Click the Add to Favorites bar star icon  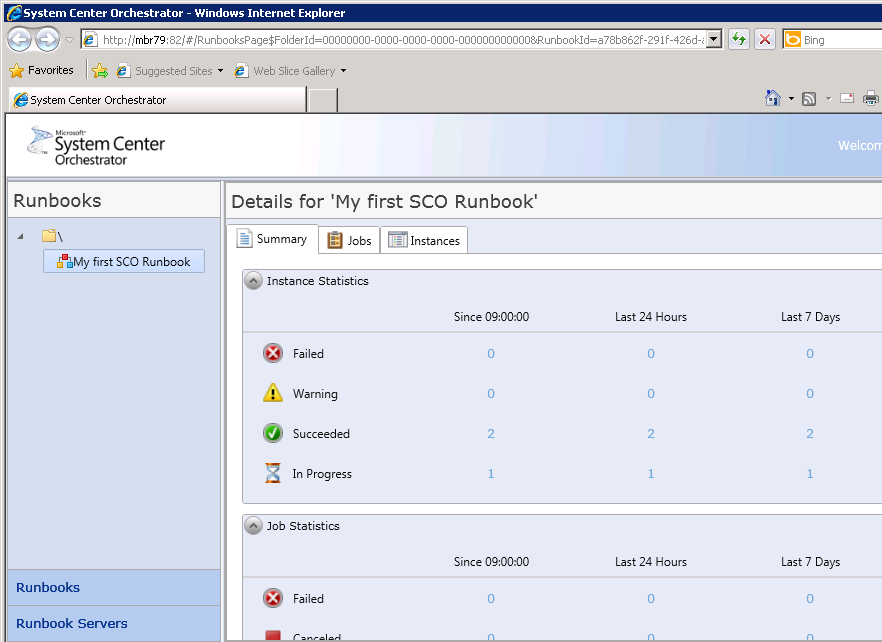(100, 71)
